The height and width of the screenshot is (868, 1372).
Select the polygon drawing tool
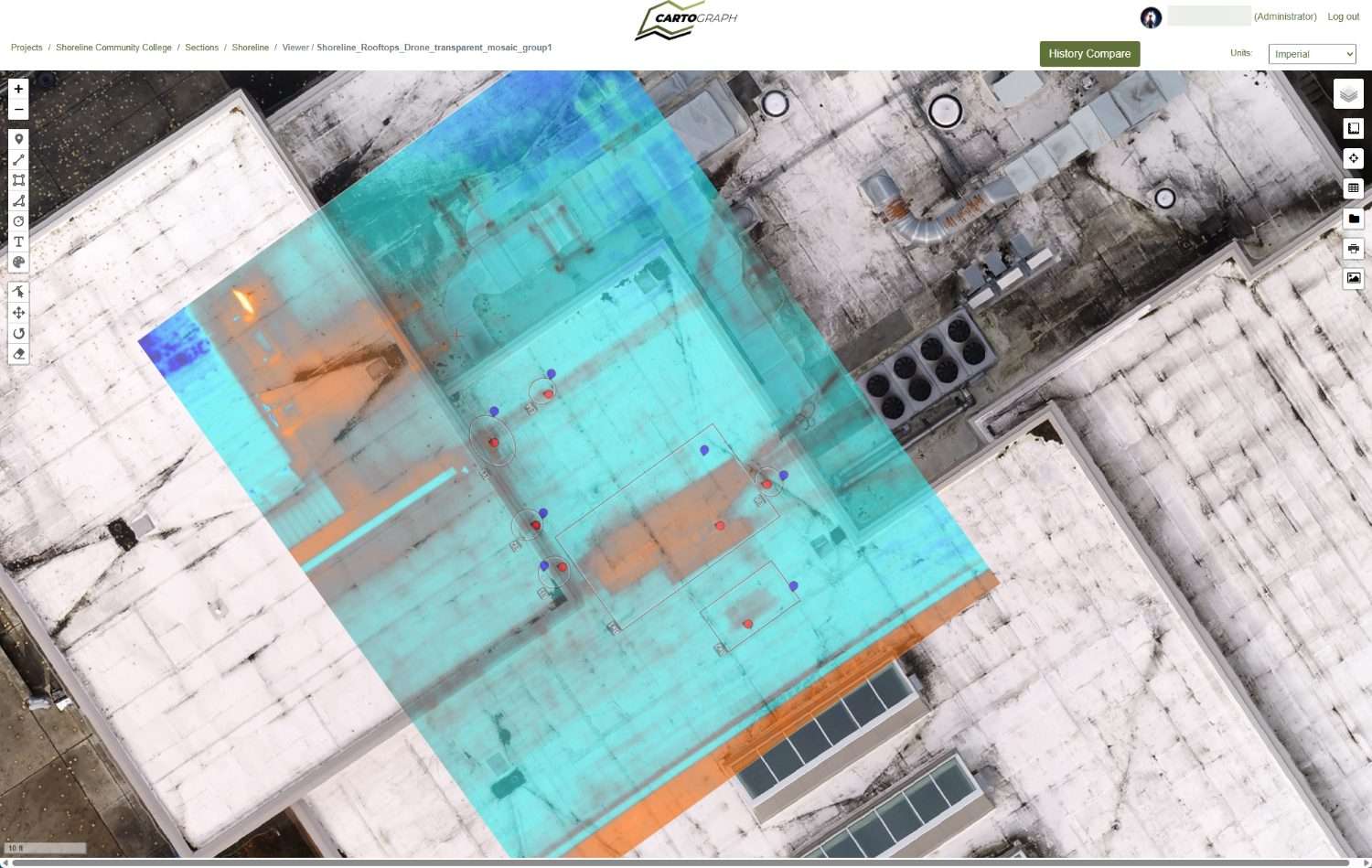[x=18, y=200]
